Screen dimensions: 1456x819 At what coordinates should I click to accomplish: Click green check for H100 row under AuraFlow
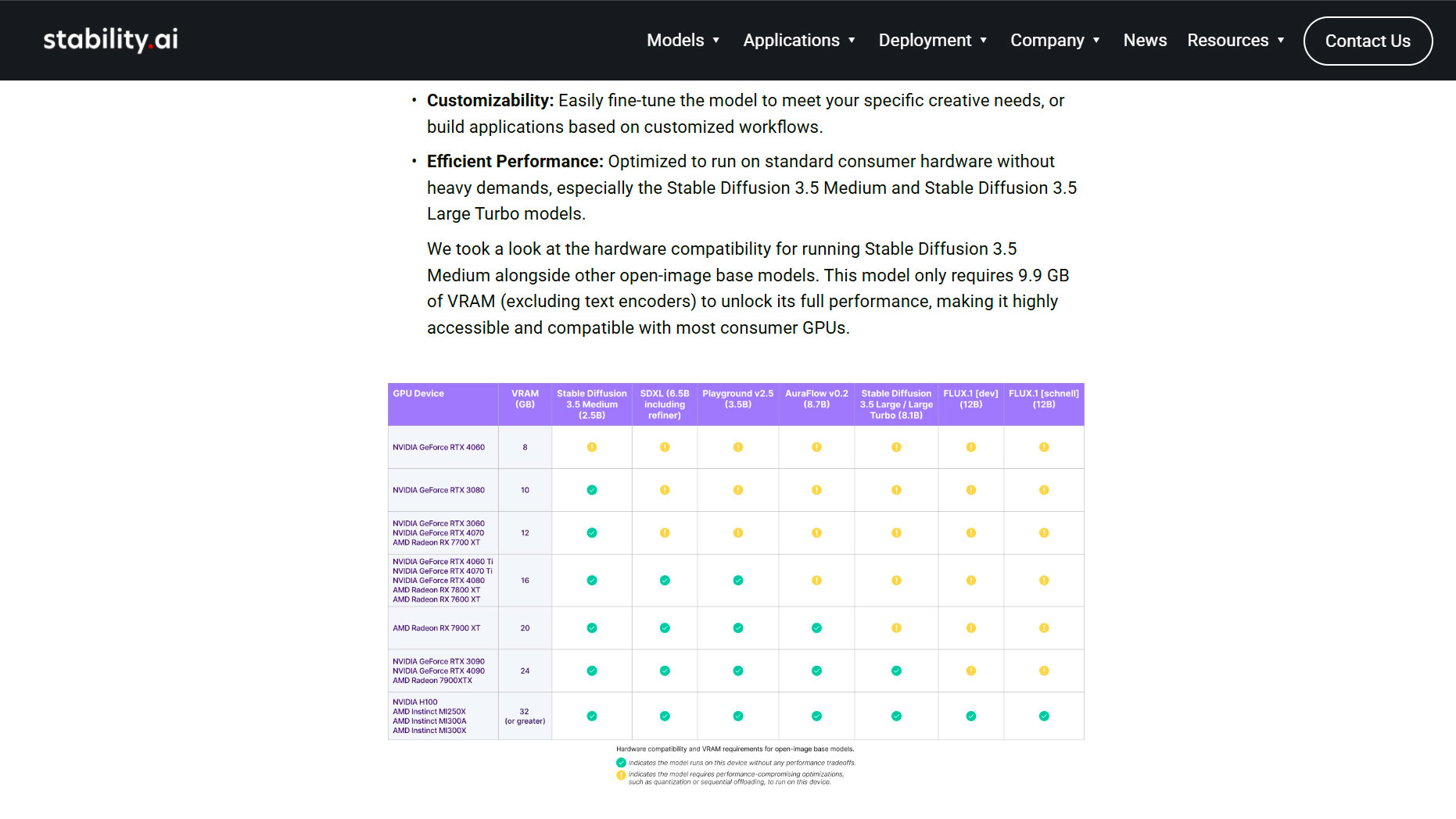tap(816, 716)
